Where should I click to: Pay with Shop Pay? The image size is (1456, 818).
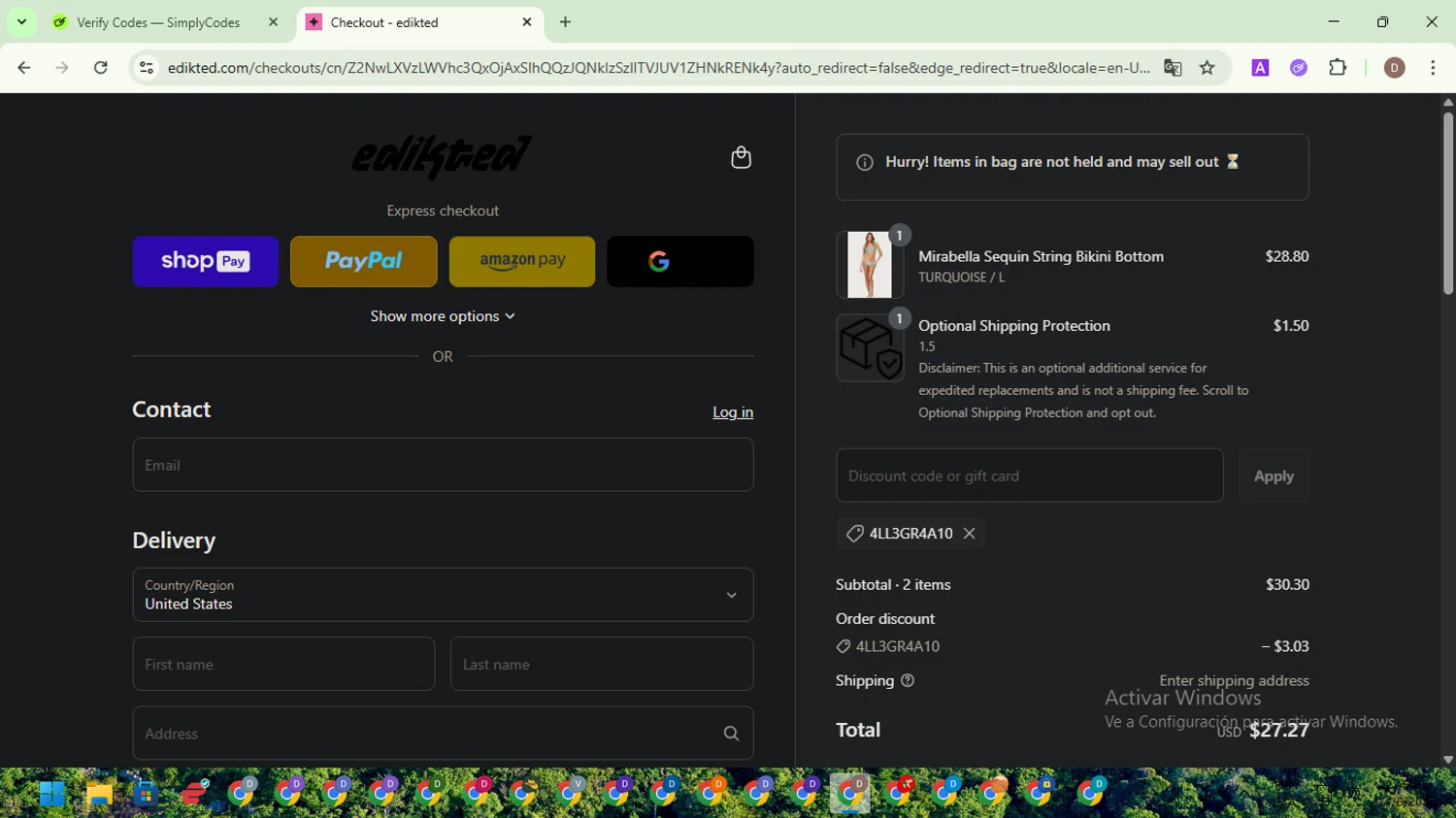pos(205,261)
